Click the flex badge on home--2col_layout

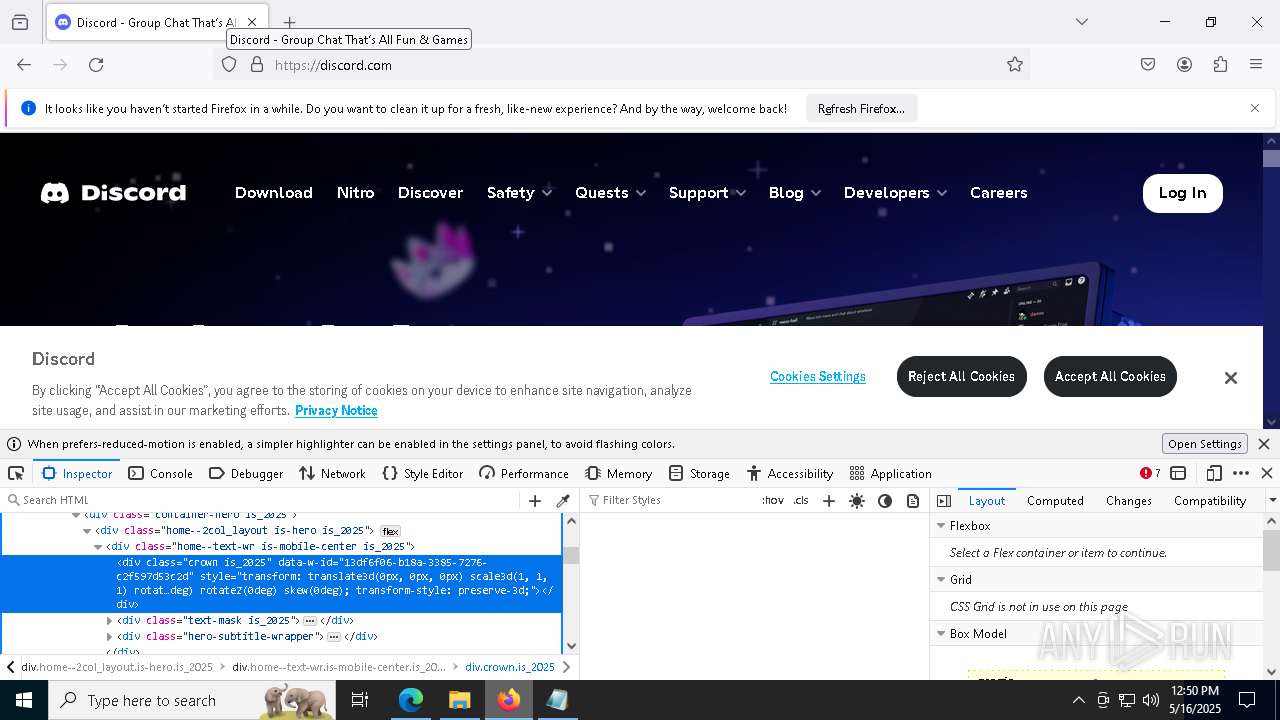coord(390,532)
